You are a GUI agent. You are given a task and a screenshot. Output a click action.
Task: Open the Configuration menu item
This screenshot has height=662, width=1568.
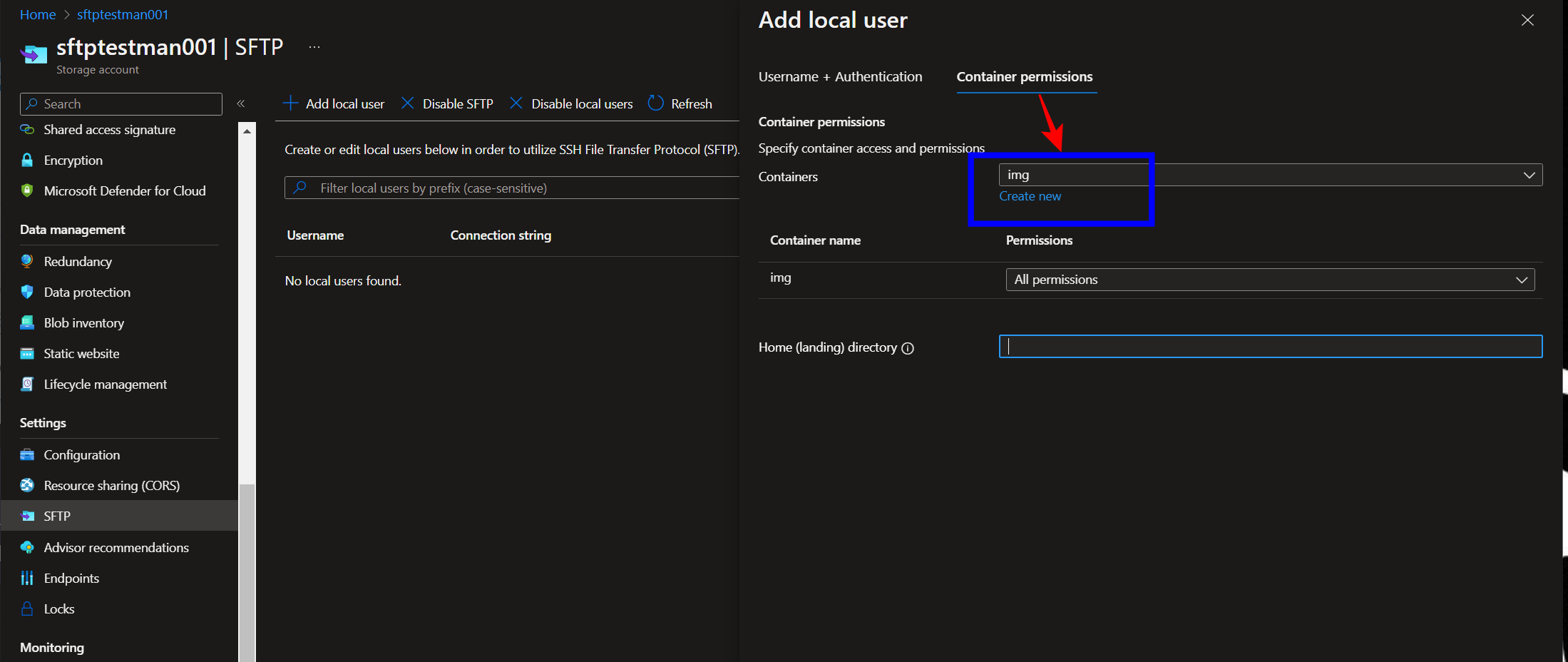click(82, 454)
